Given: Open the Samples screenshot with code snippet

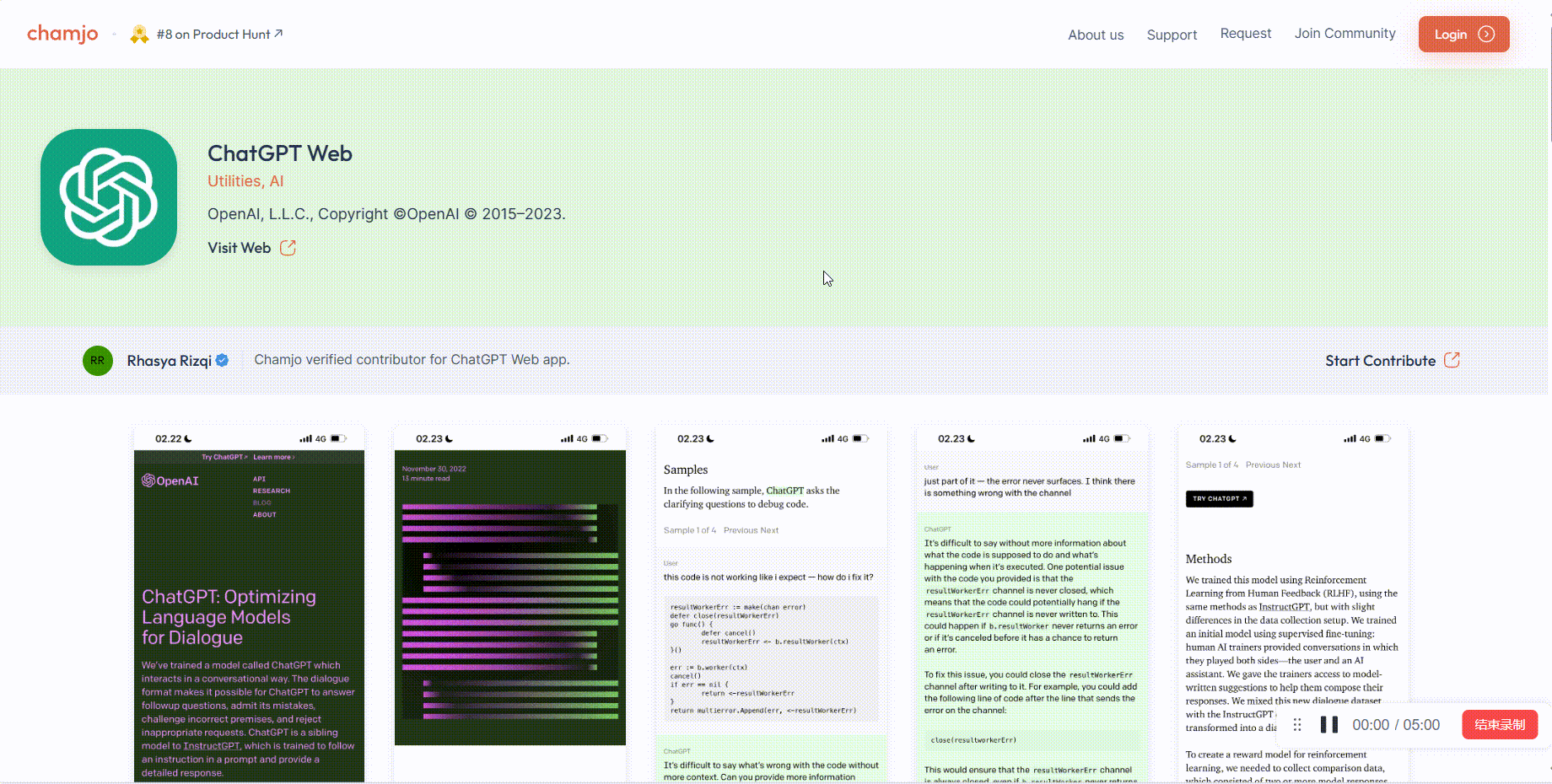Looking at the screenshot, I should click(771, 604).
